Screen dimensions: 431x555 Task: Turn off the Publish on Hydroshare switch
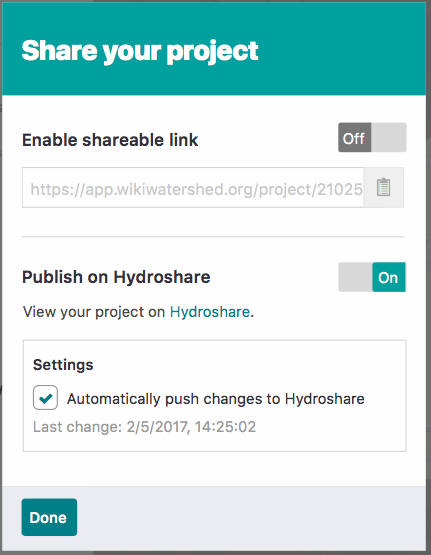coord(372,277)
